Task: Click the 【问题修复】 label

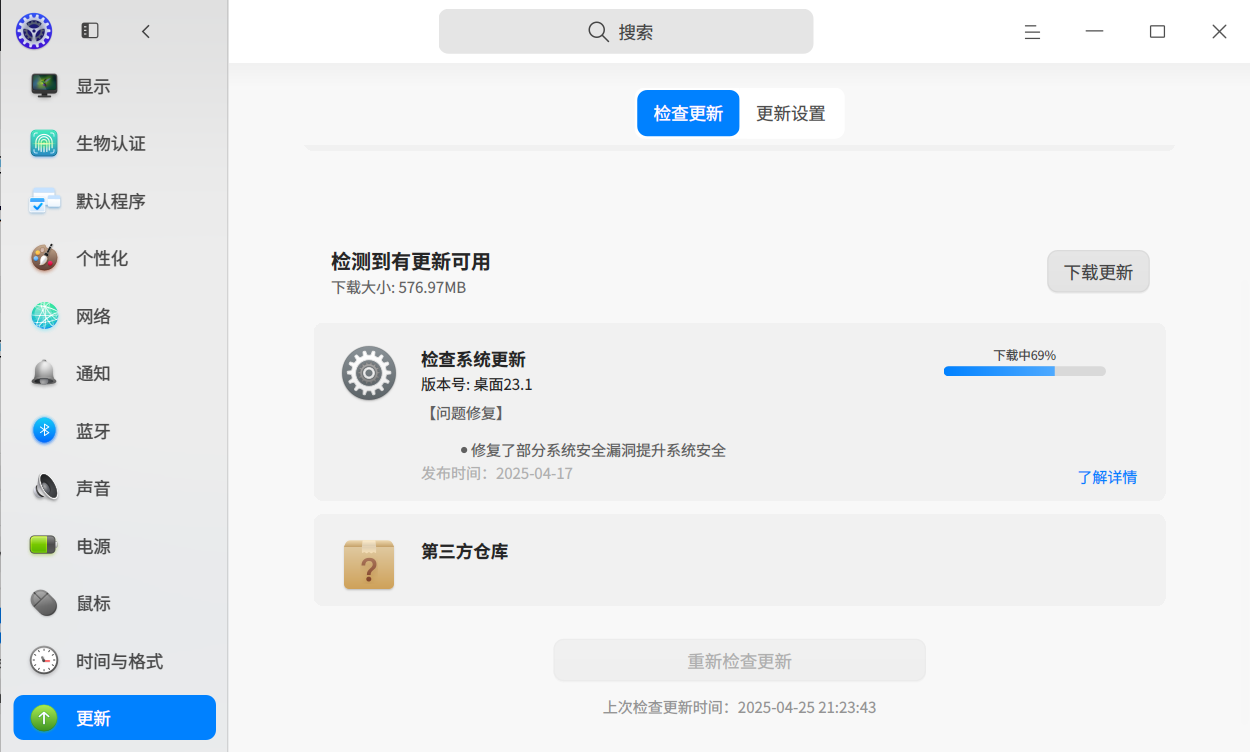Action: (x=465, y=413)
